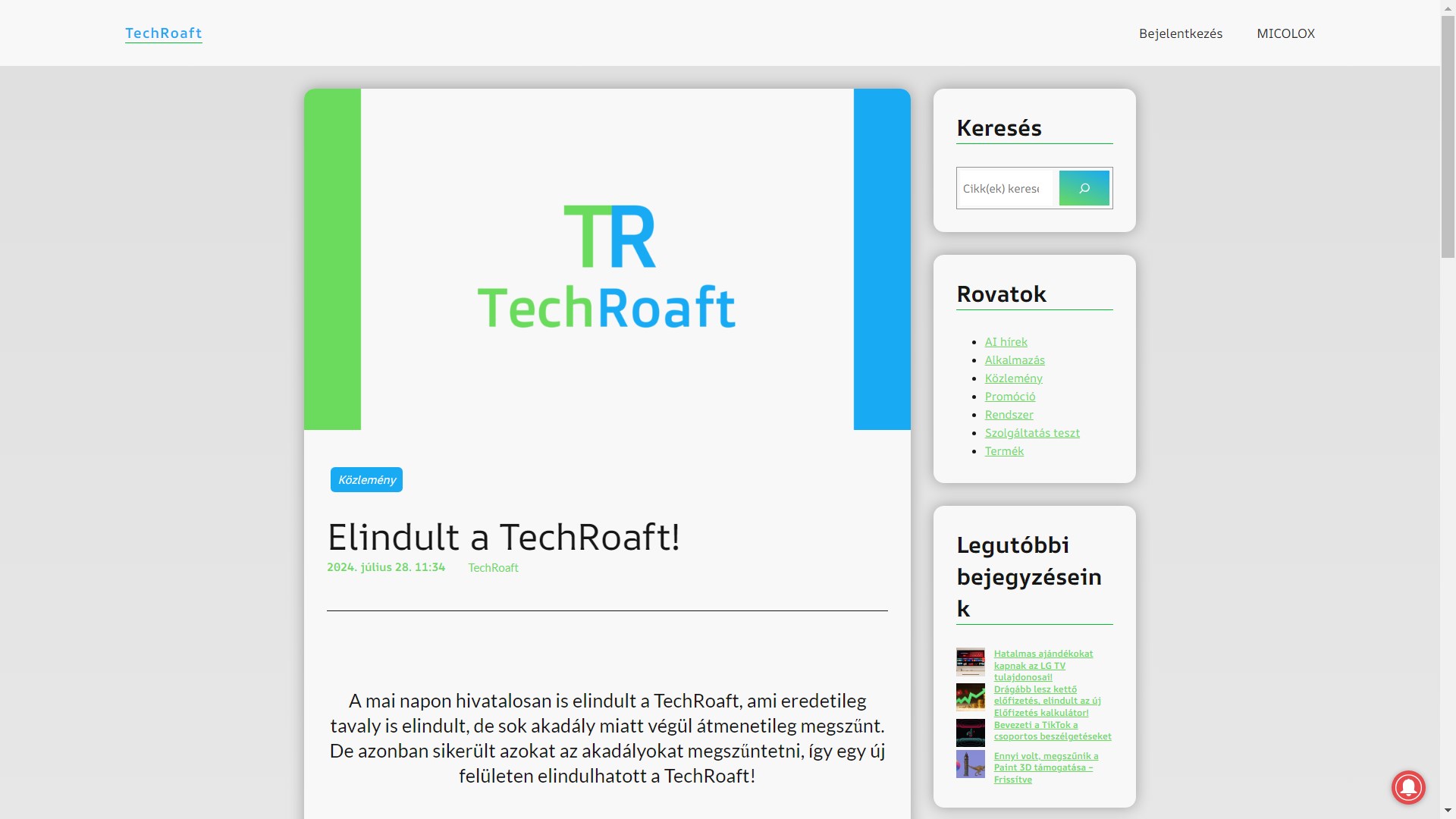
Task: Open the subscription calculator post thumbnail
Action: [970, 696]
